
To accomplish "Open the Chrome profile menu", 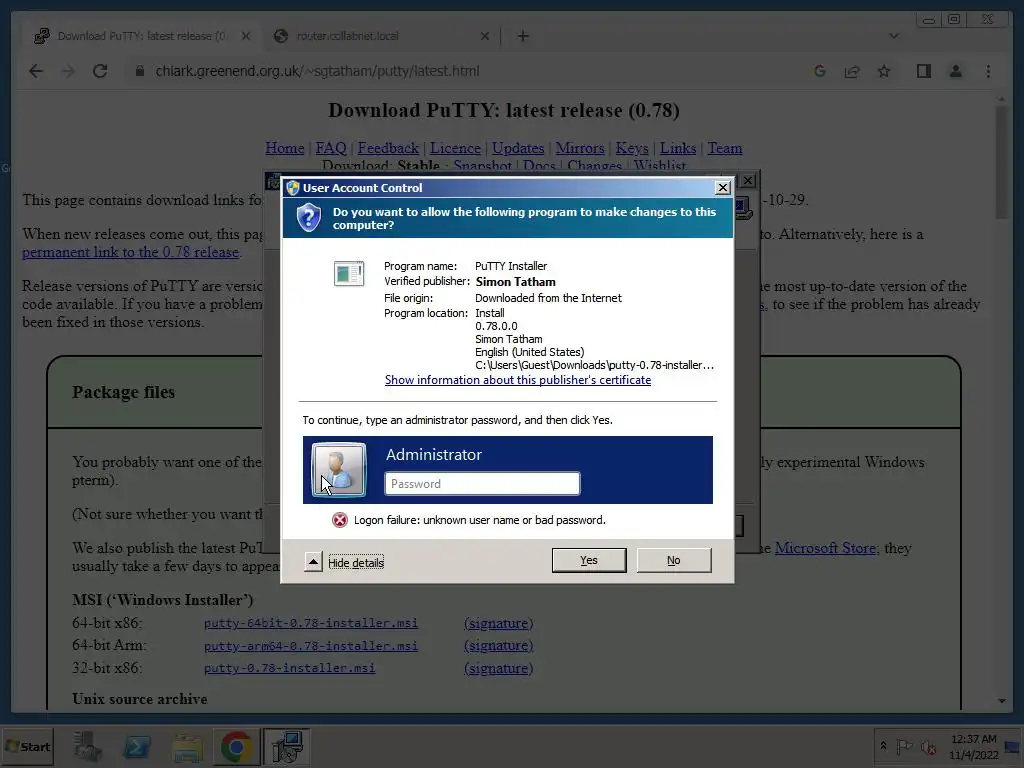I will pos(955,71).
